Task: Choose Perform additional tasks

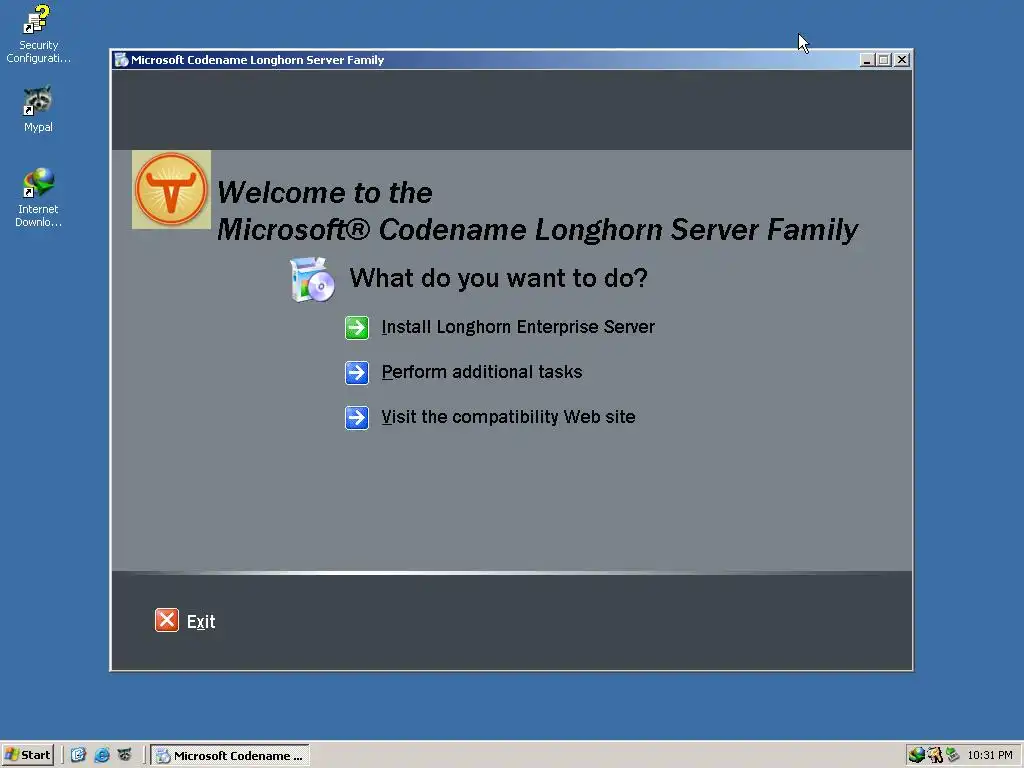Action: (482, 372)
